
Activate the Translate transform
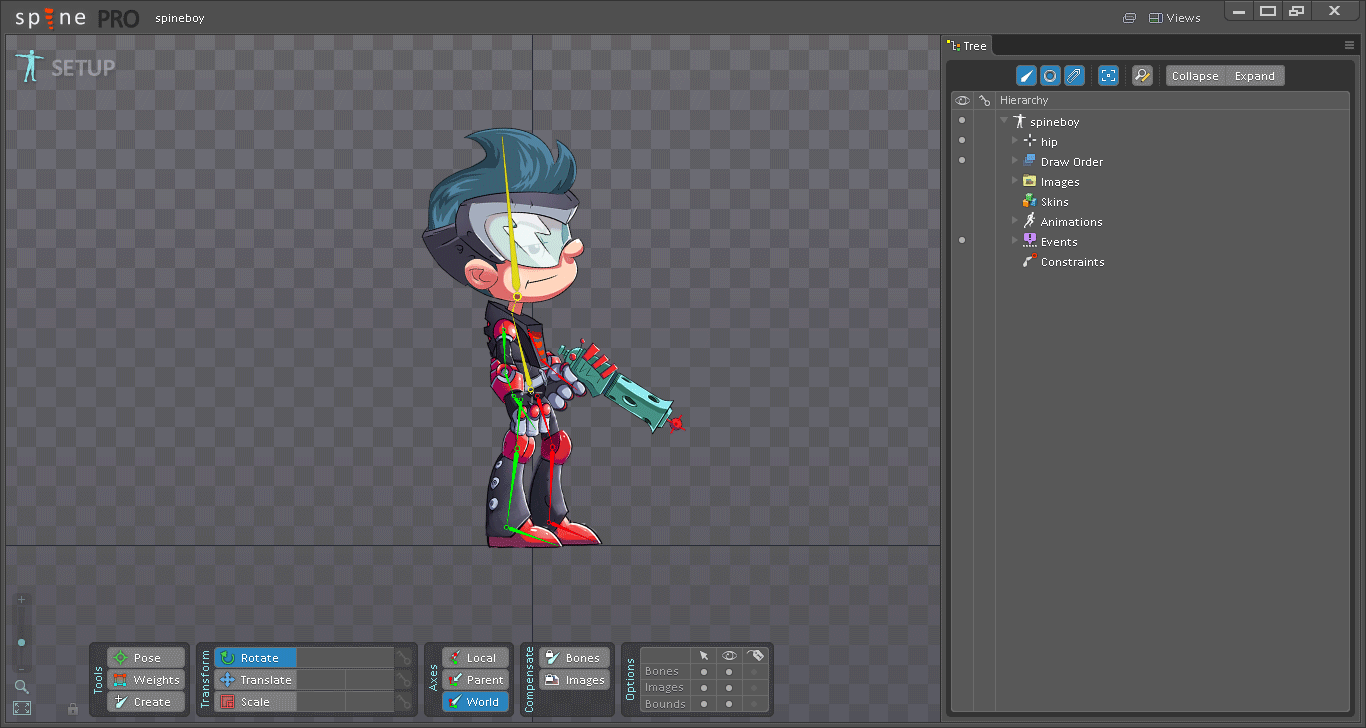pos(255,680)
